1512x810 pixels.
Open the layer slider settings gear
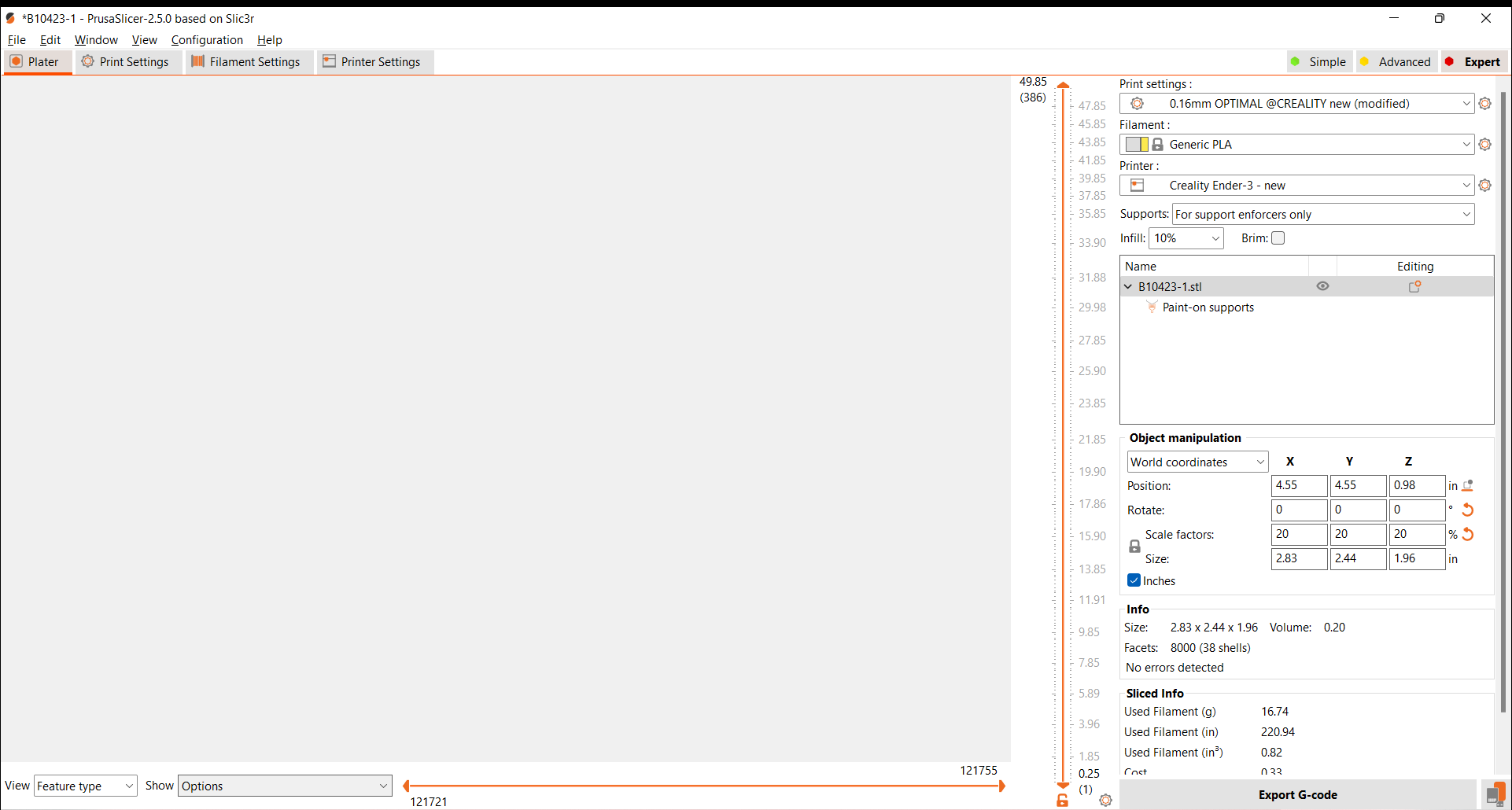(1105, 800)
